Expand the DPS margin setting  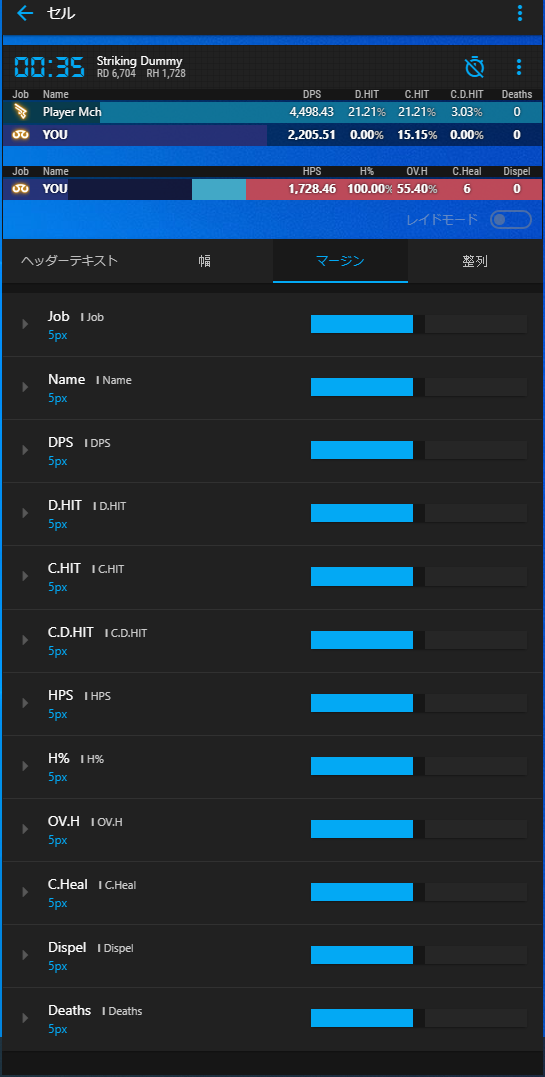25,451
